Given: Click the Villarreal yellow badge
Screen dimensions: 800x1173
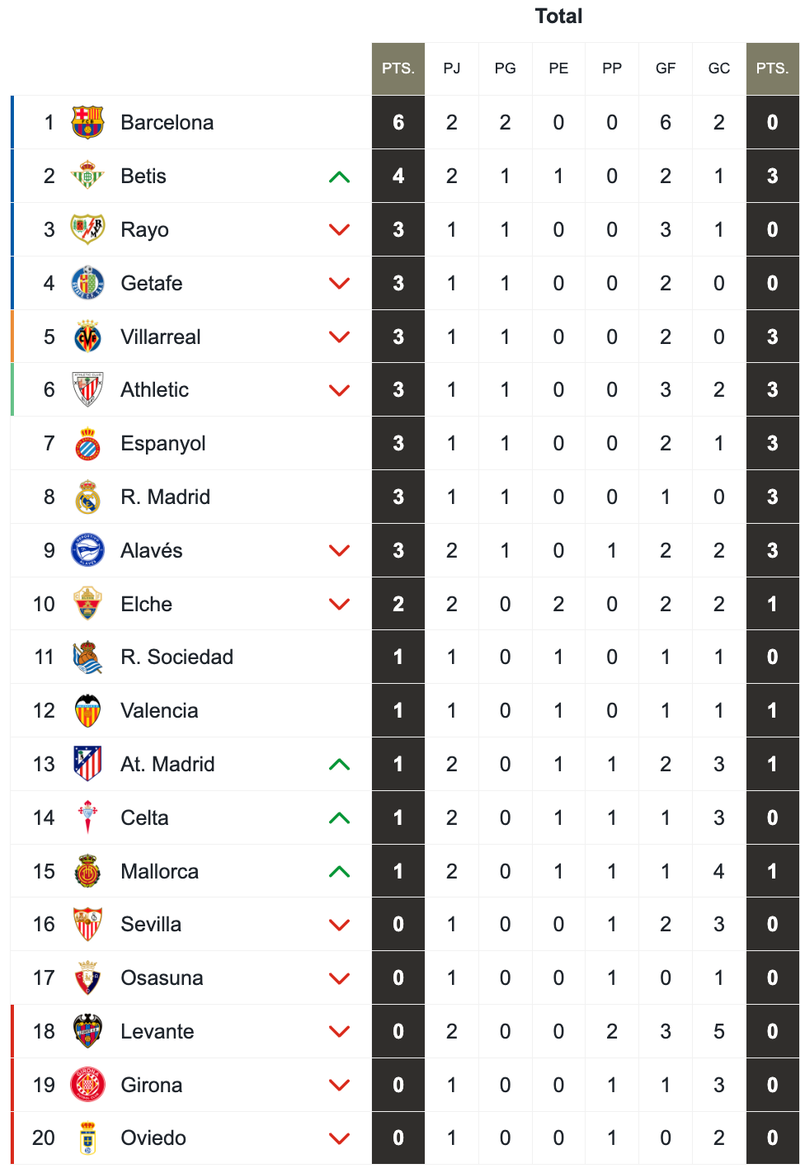Looking at the screenshot, I should click(88, 337).
